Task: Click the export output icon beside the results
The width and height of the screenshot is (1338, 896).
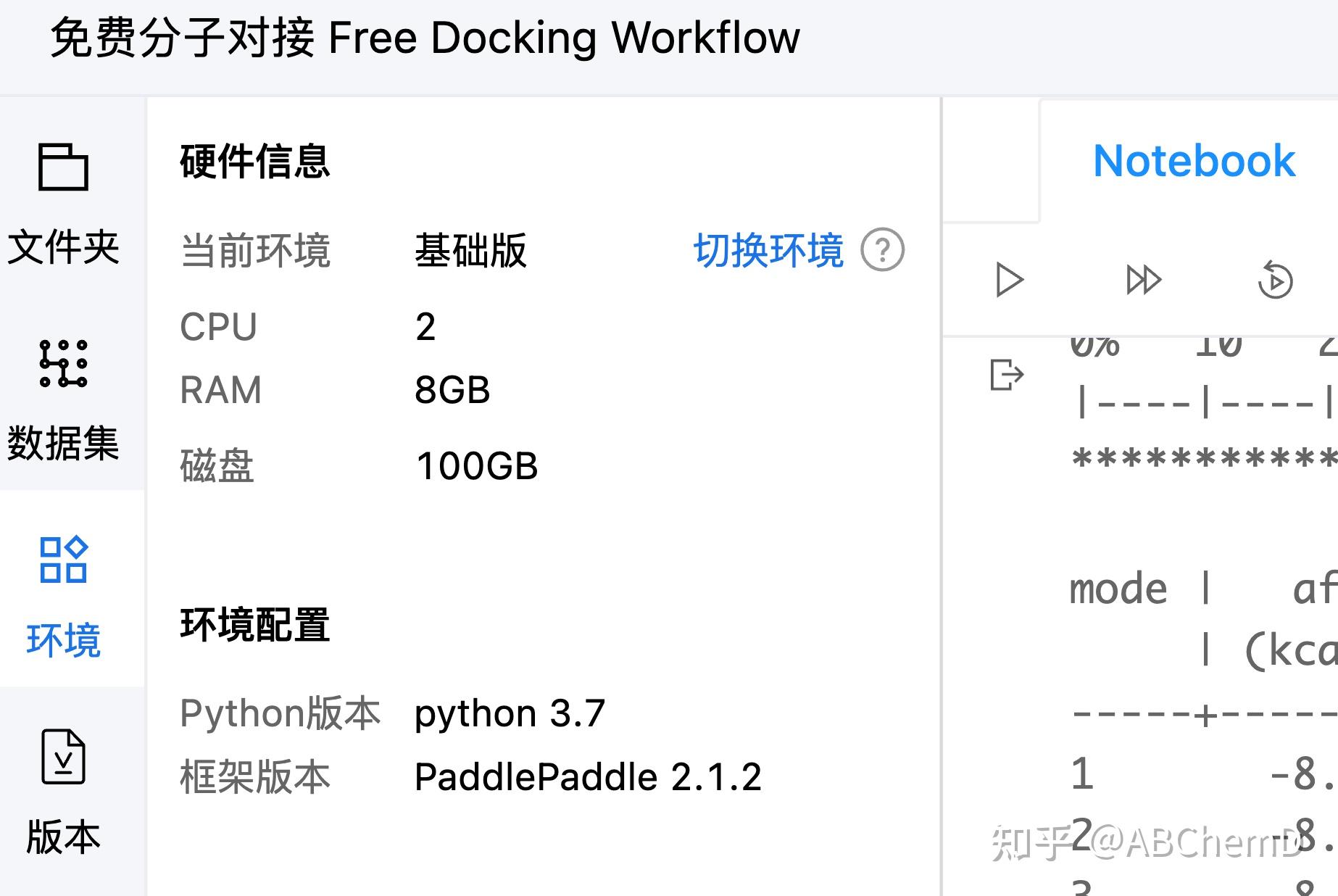Action: [x=1006, y=374]
